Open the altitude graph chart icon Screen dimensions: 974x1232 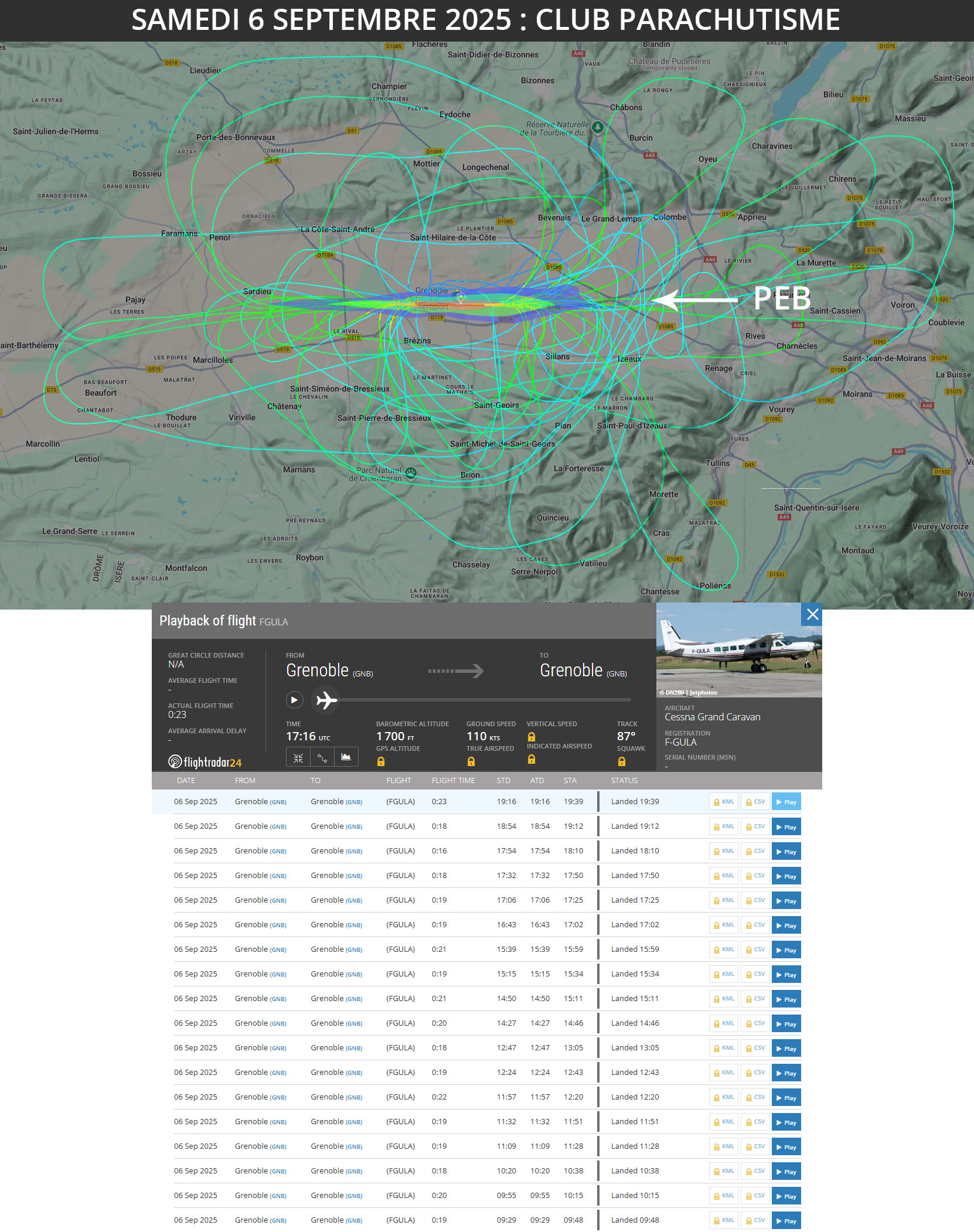(x=346, y=758)
